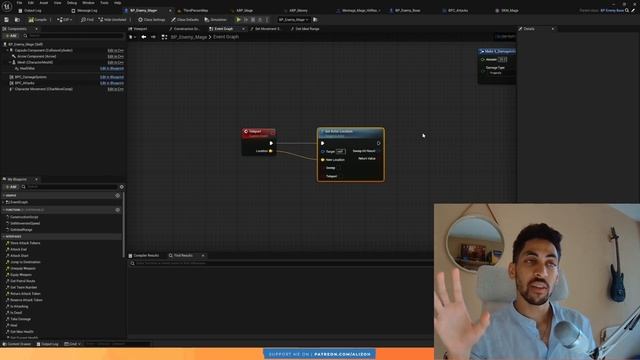The image size is (640, 360).
Task: Collapse the Functions section
Action: coord(4,210)
